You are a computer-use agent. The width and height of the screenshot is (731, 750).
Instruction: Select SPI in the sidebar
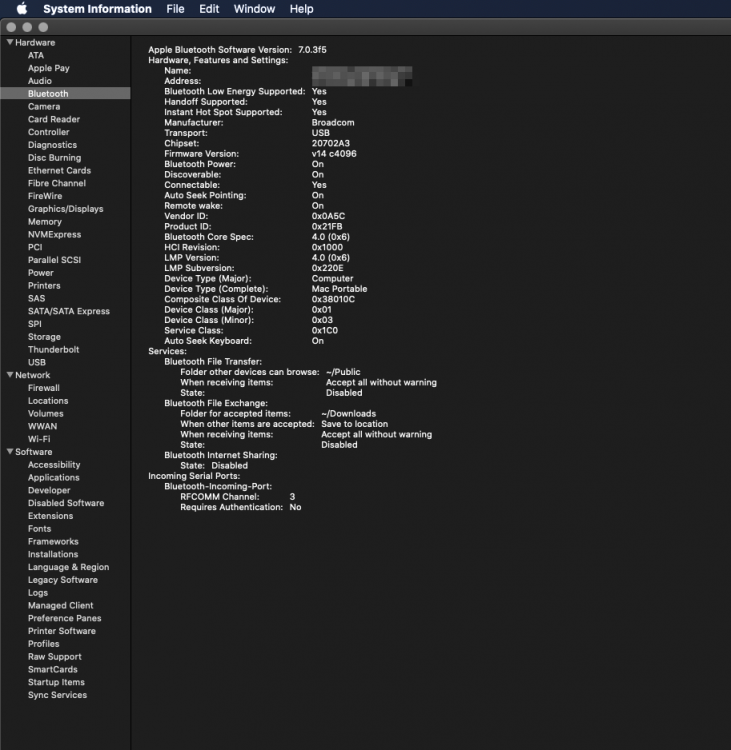[34, 324]
